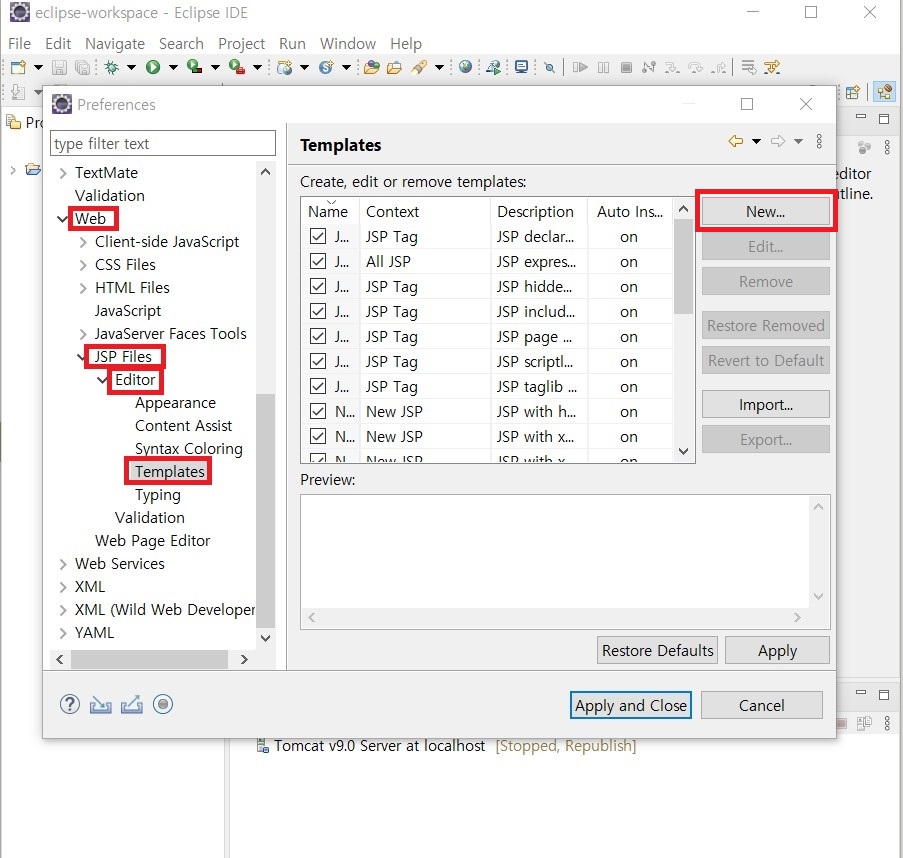The height and width of the screenshot is (858, 903).
Task: Click the Back arrow in Templates header
Action: (x=735, y=141)
